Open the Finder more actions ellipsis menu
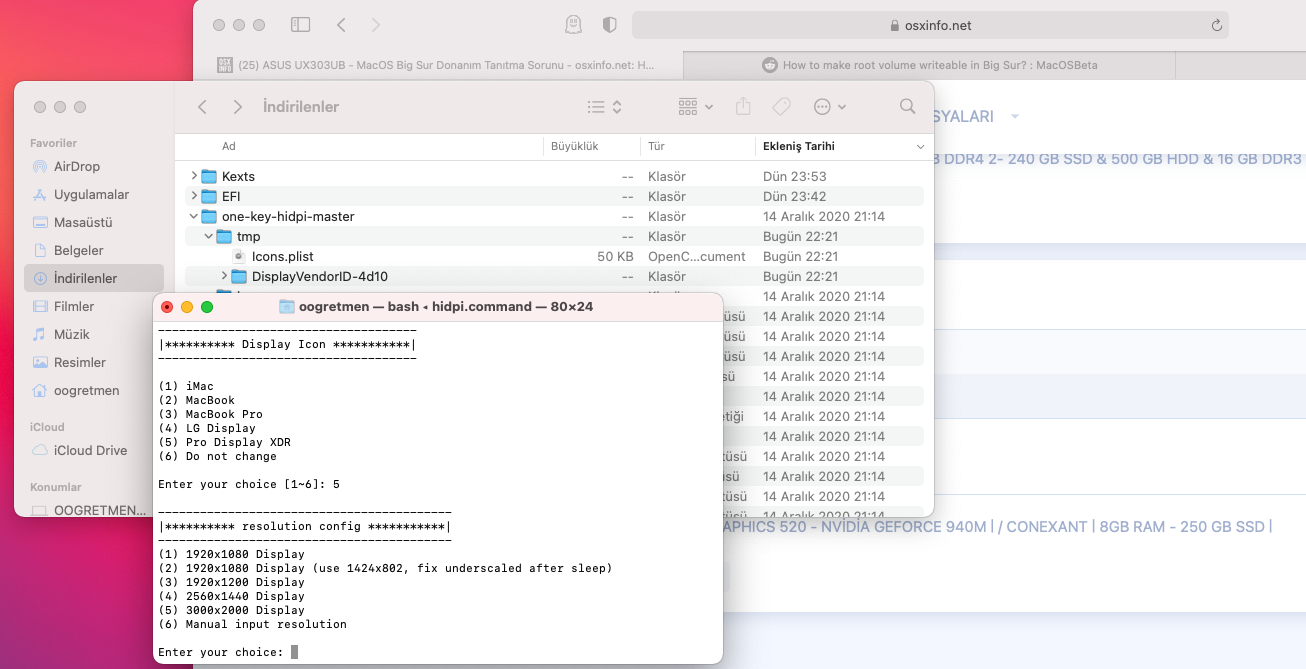1306x669 pixels. tap(829, 106)
